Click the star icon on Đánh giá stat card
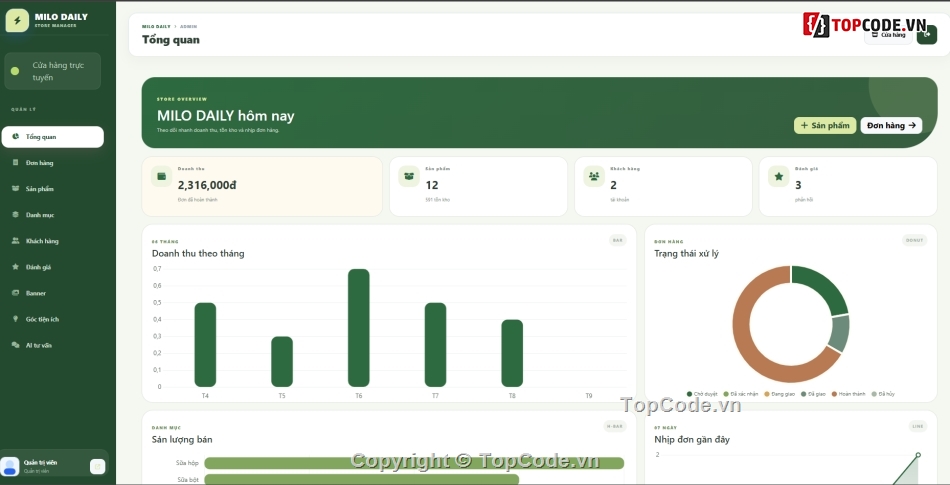 (x=779, y=176)
